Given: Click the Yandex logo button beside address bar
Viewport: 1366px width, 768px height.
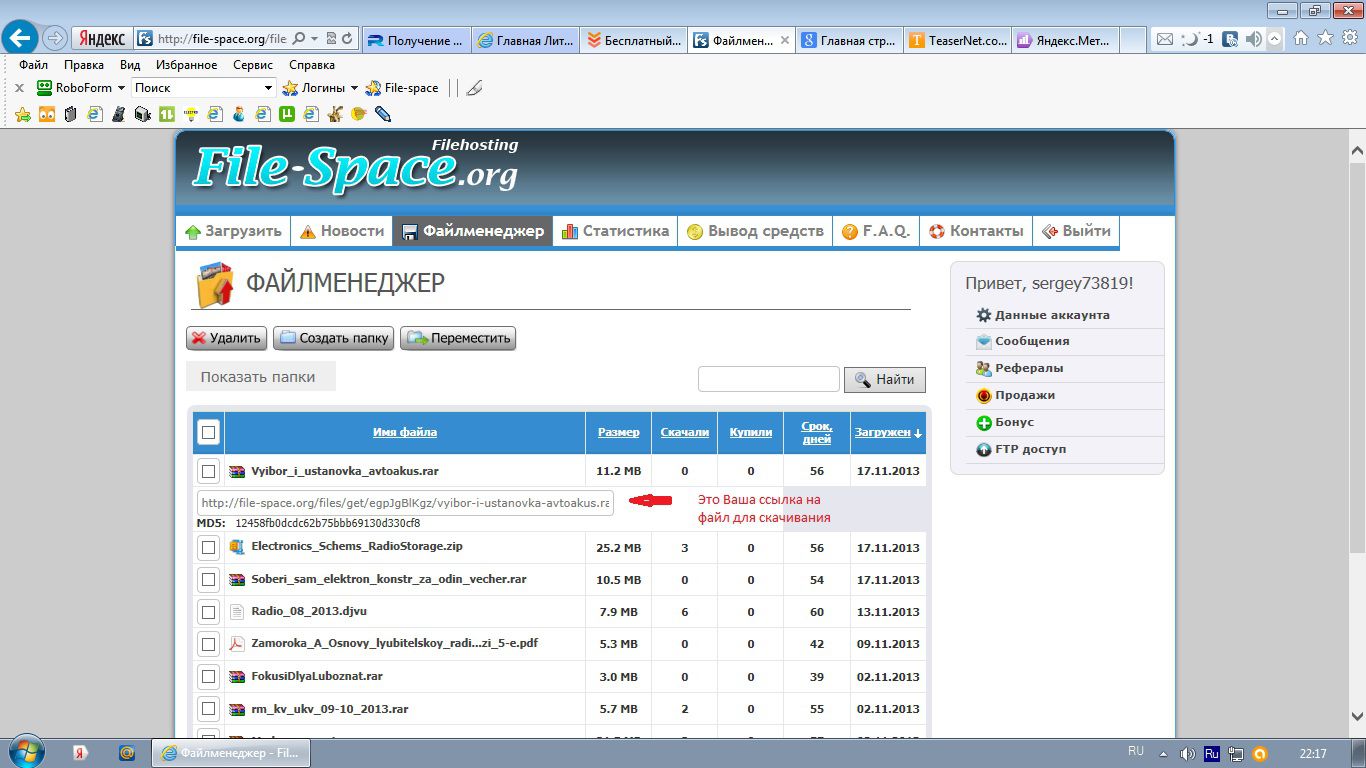Looking at the screenshot, I should pyautogui.click(x=101, y=39).
